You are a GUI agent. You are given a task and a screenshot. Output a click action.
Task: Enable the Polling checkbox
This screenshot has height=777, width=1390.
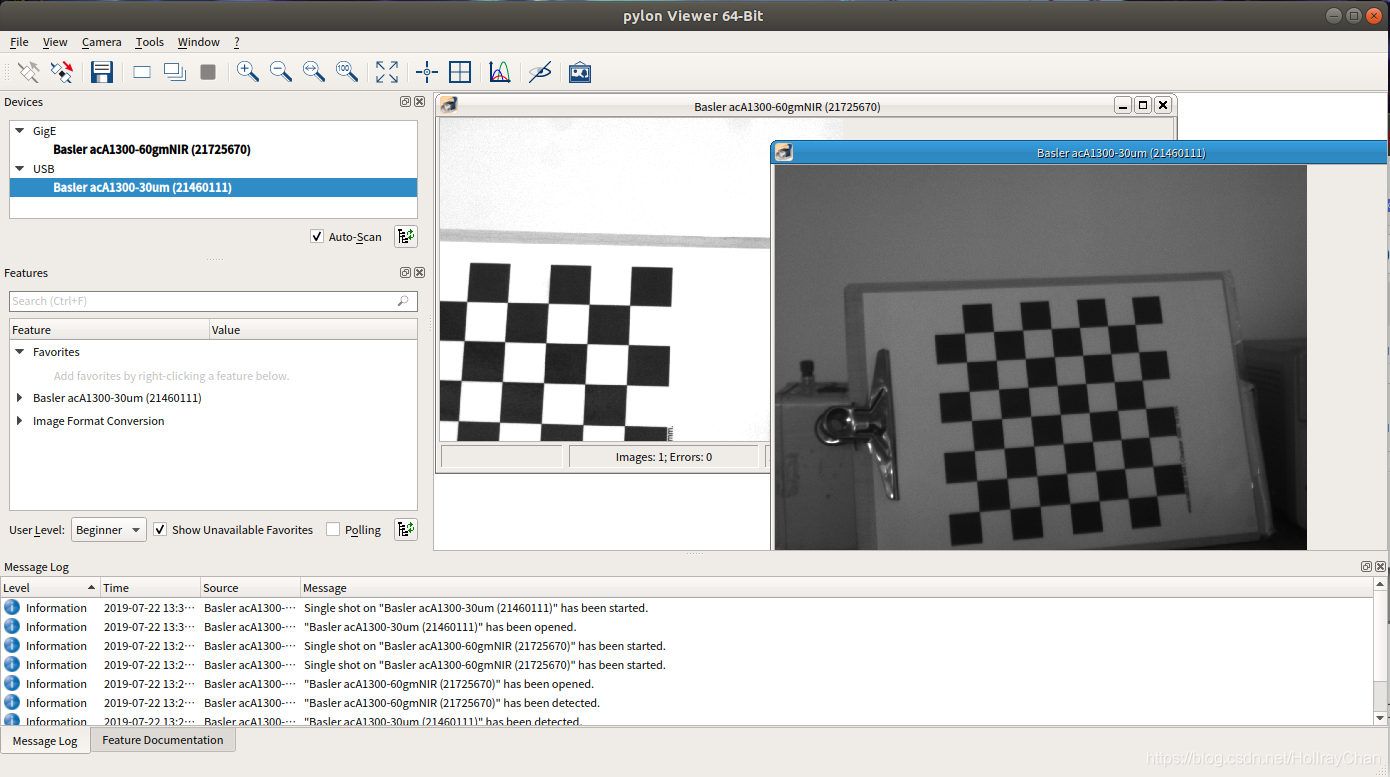(x=333, y=529)
